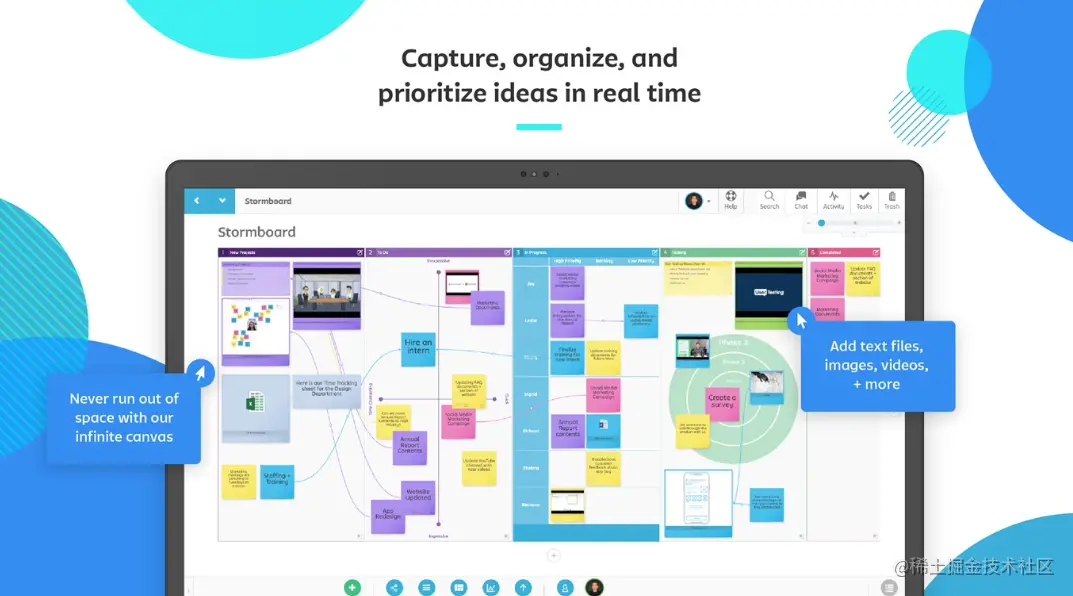Click the large Stormboard board heading

257,232
